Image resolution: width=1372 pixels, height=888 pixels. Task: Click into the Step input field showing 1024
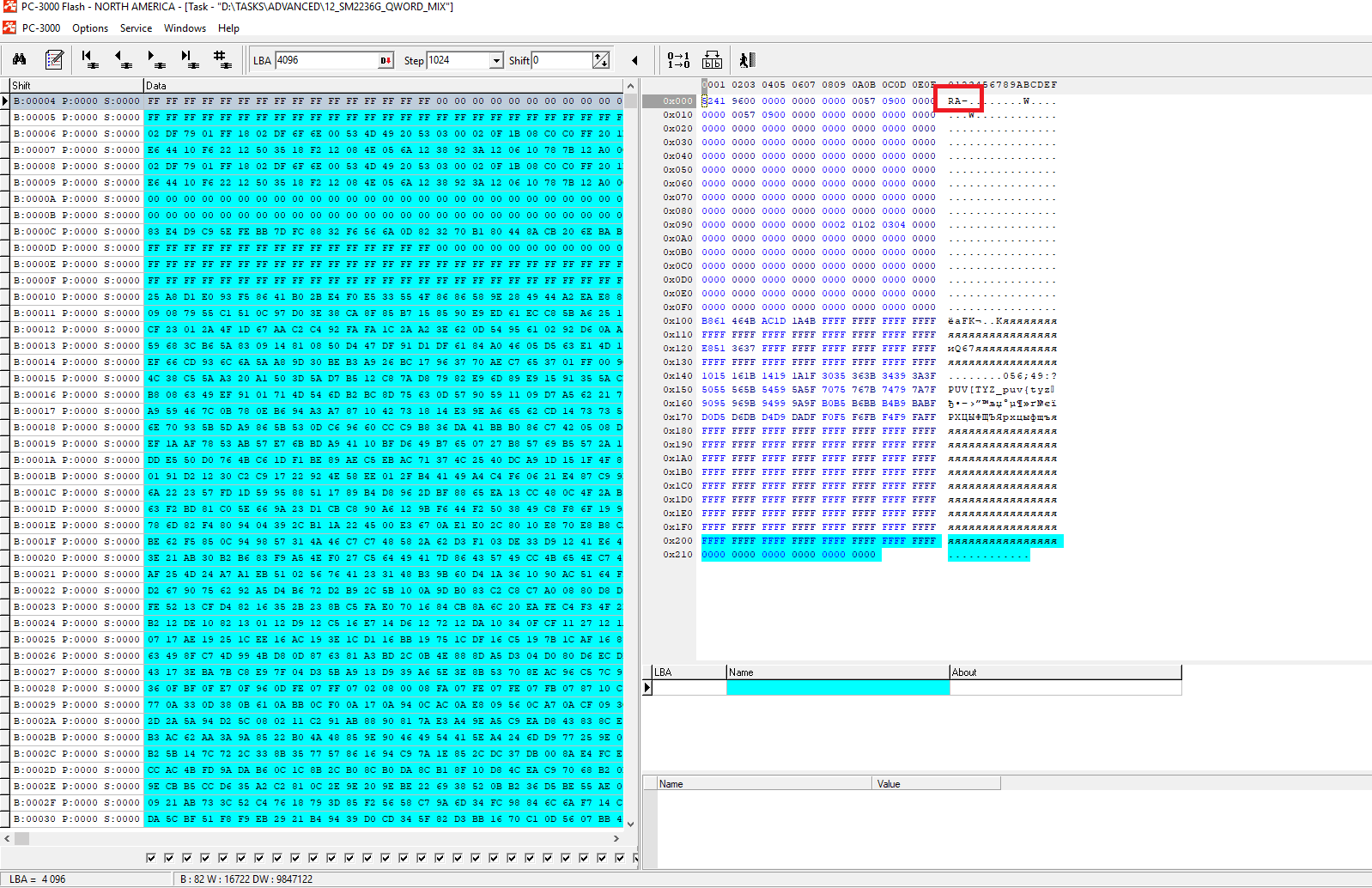[458, 60]
